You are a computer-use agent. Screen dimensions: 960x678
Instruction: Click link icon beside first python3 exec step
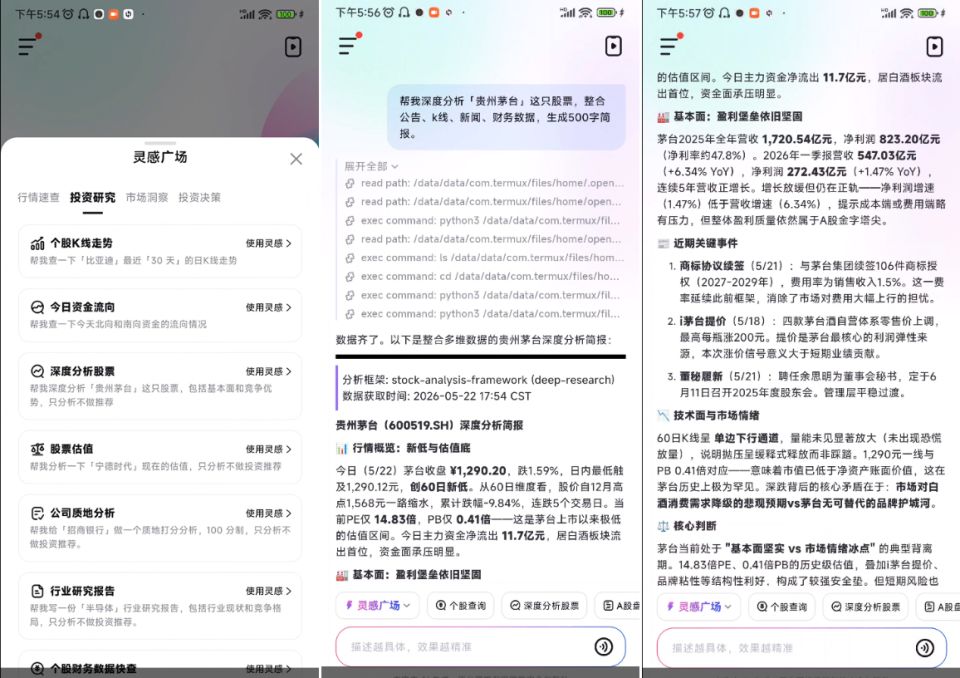coord(350,220)
